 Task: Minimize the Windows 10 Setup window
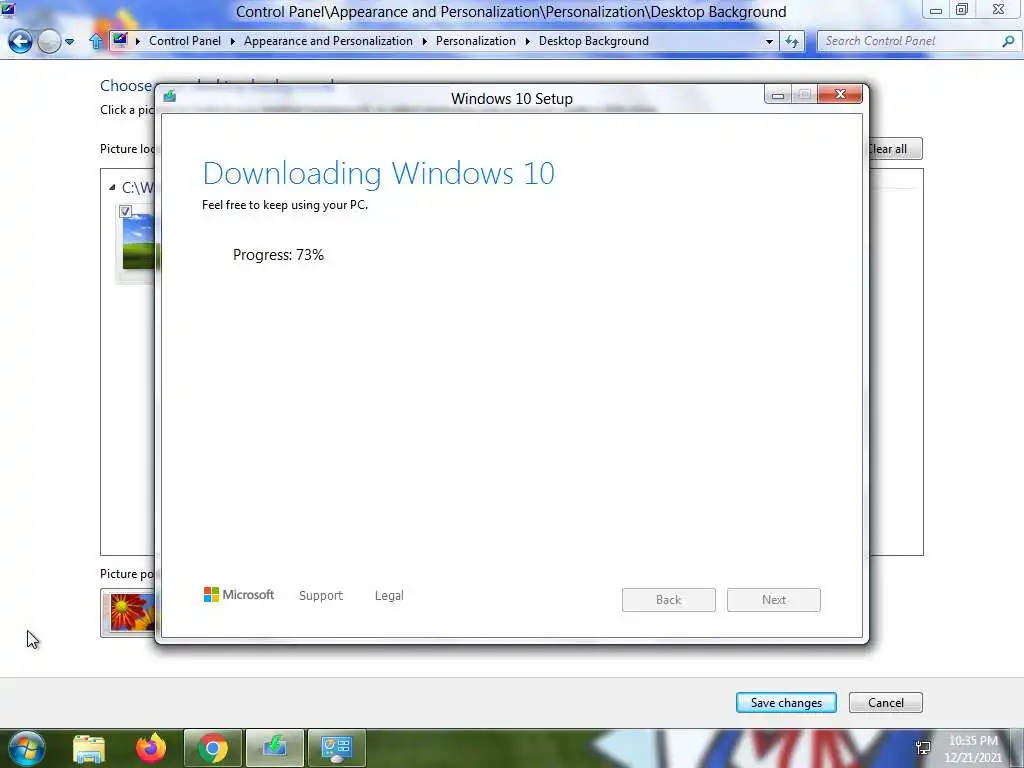(778, 95)
